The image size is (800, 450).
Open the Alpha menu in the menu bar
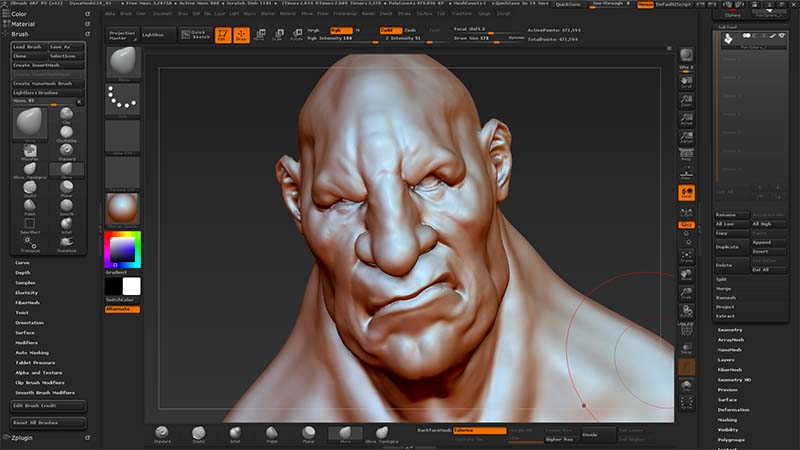coord(111,14)
